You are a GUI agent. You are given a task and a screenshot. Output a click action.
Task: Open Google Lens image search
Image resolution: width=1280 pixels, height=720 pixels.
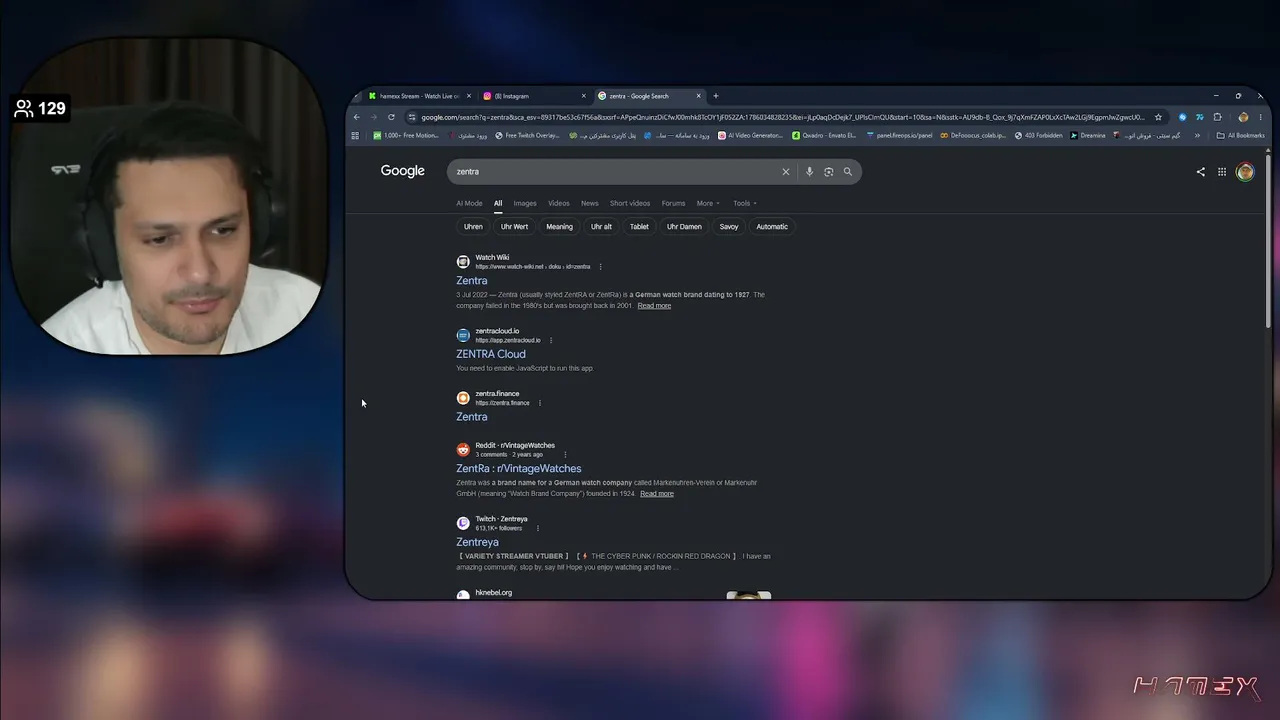pyautogui.click(x=828, y=172)
